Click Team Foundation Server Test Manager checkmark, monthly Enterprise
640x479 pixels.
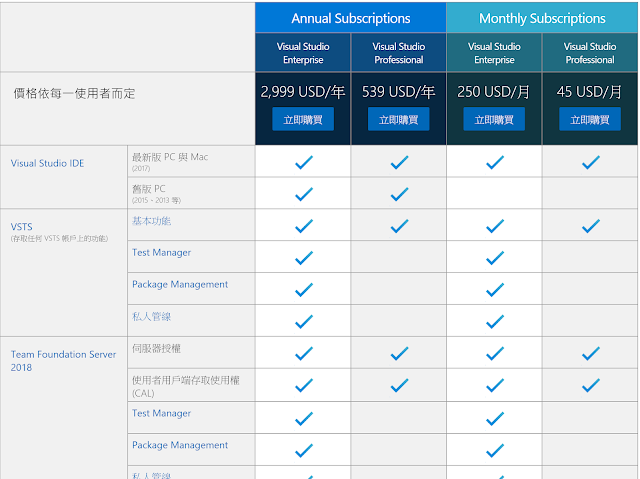click(495, 419)
